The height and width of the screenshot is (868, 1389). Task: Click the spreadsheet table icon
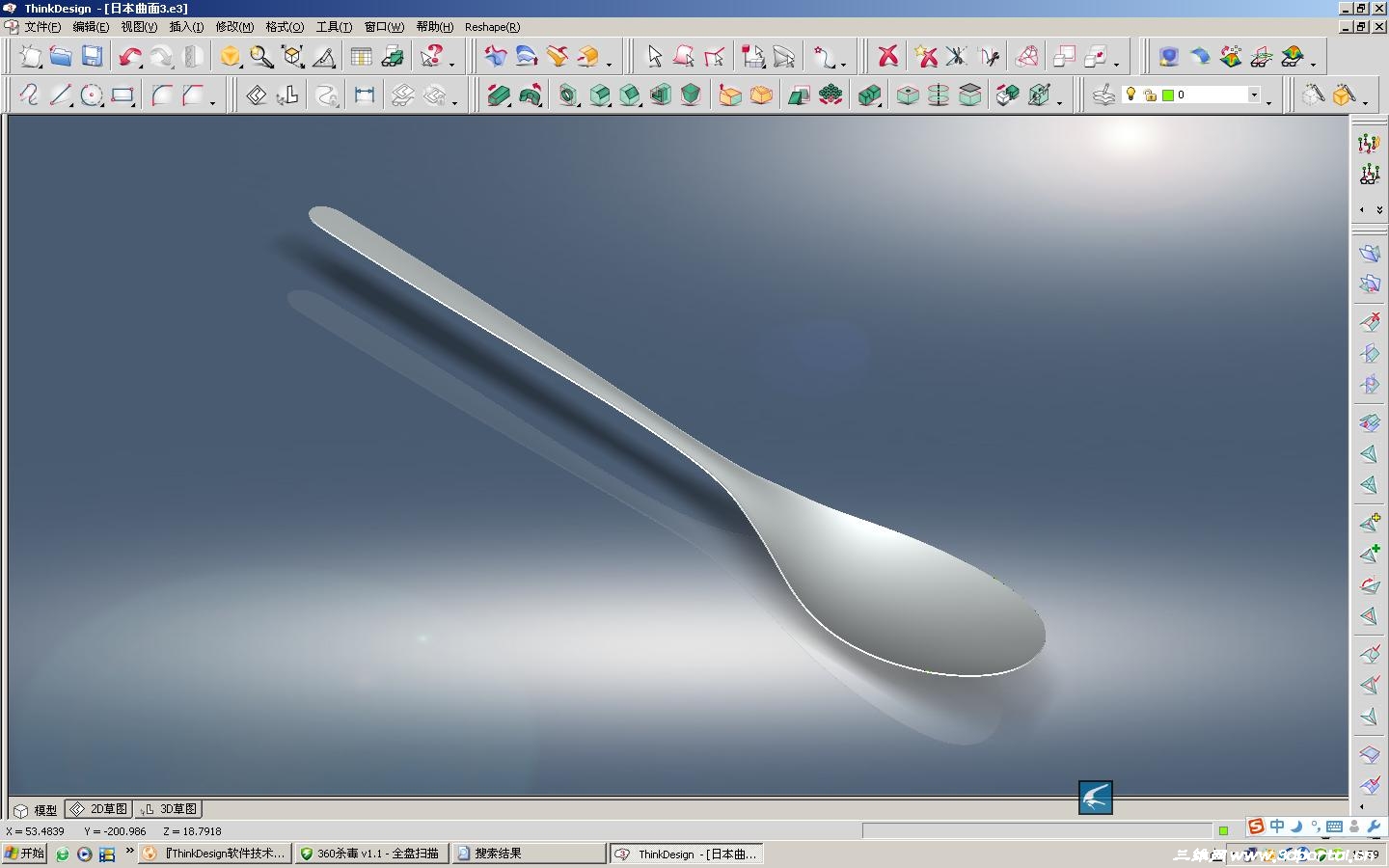click(x=361, y=57)
